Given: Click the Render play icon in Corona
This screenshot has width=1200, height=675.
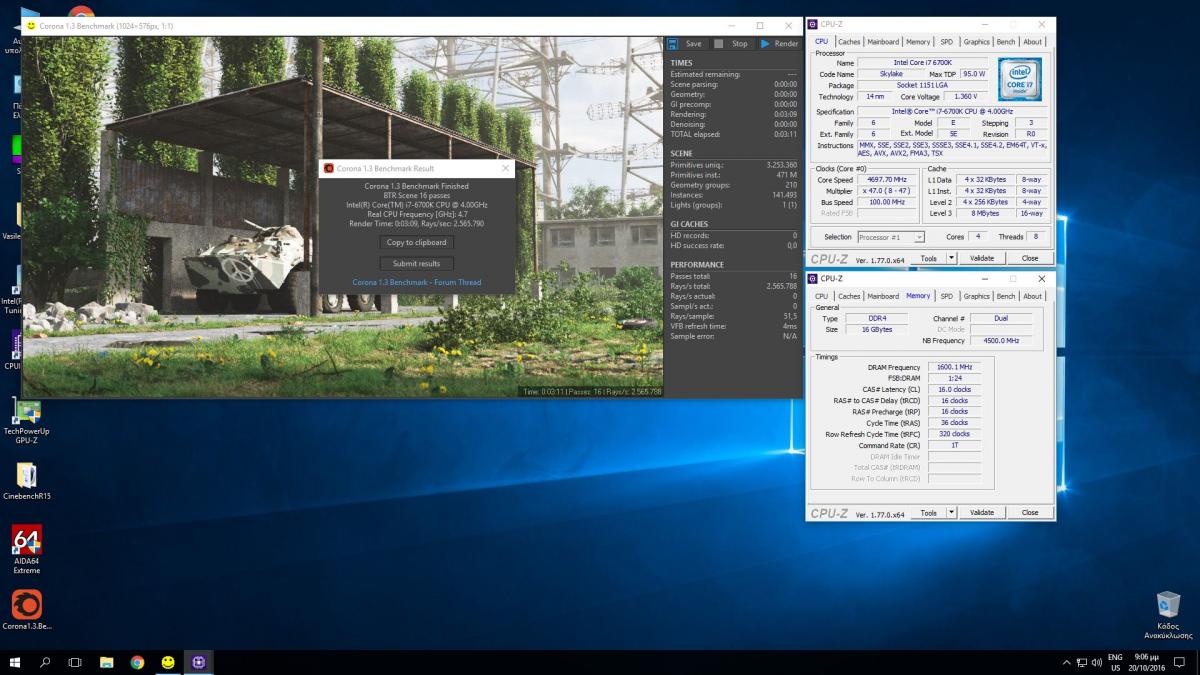Looking at the screenshot, I should (765, 43).
